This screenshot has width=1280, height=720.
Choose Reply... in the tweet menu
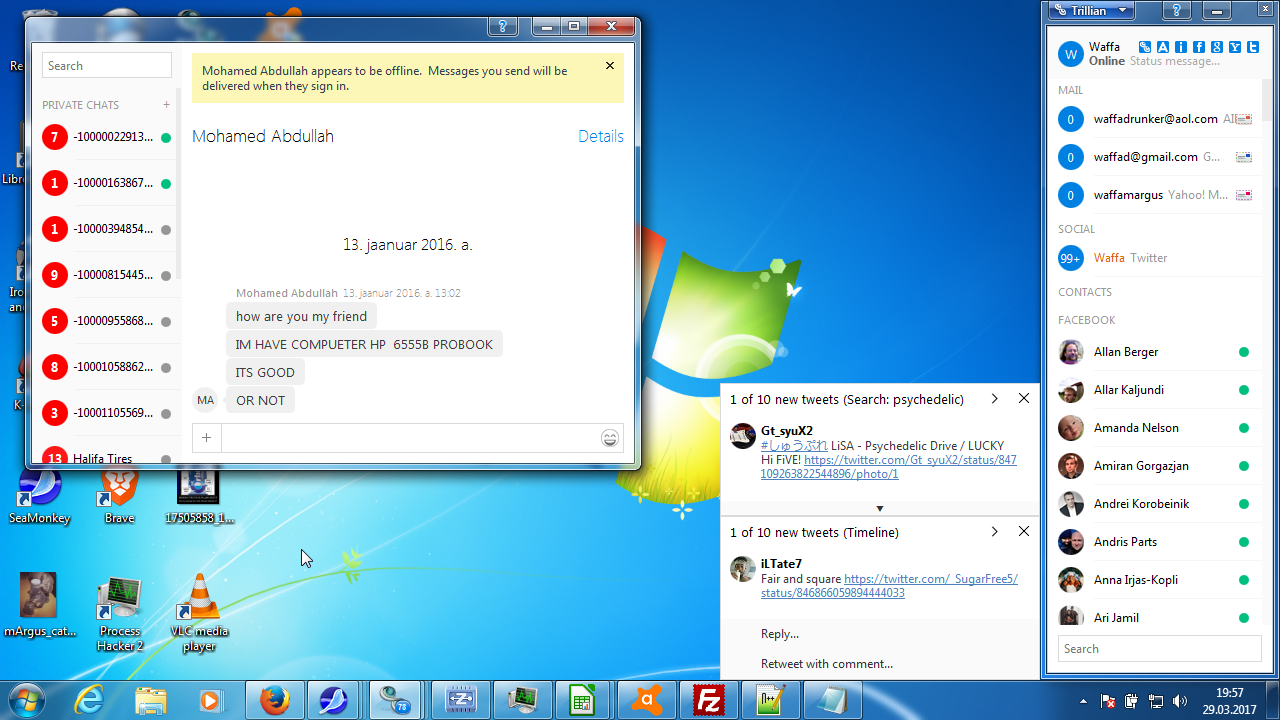(x=780, y=634)
